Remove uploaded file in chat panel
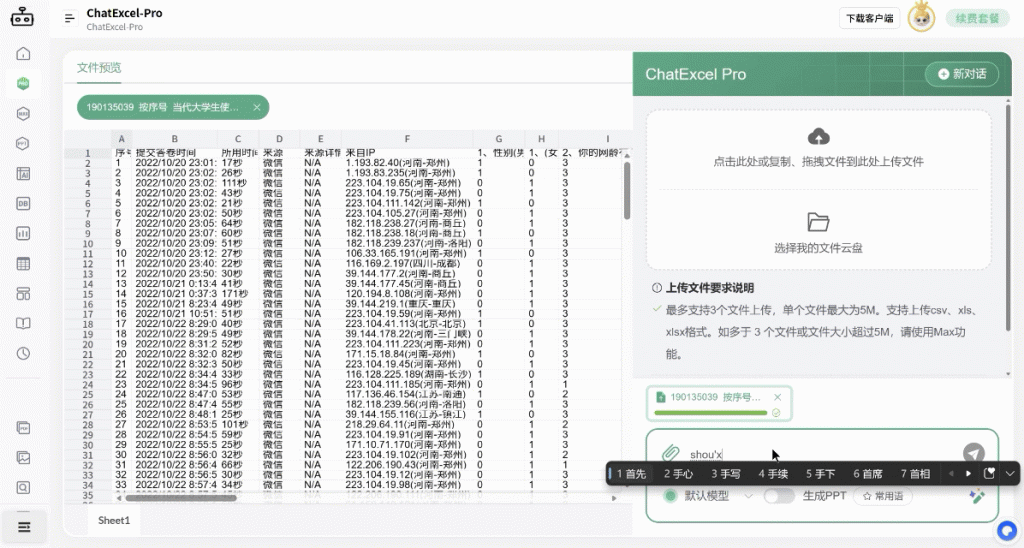The height and width of the screenshot is (548, 1024). (777, 396)
